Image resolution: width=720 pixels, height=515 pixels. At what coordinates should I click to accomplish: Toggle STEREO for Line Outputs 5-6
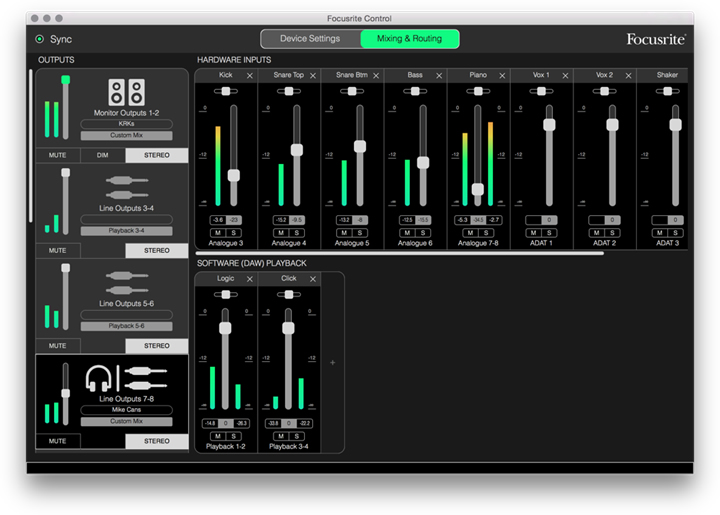click(x=156, y=346)
